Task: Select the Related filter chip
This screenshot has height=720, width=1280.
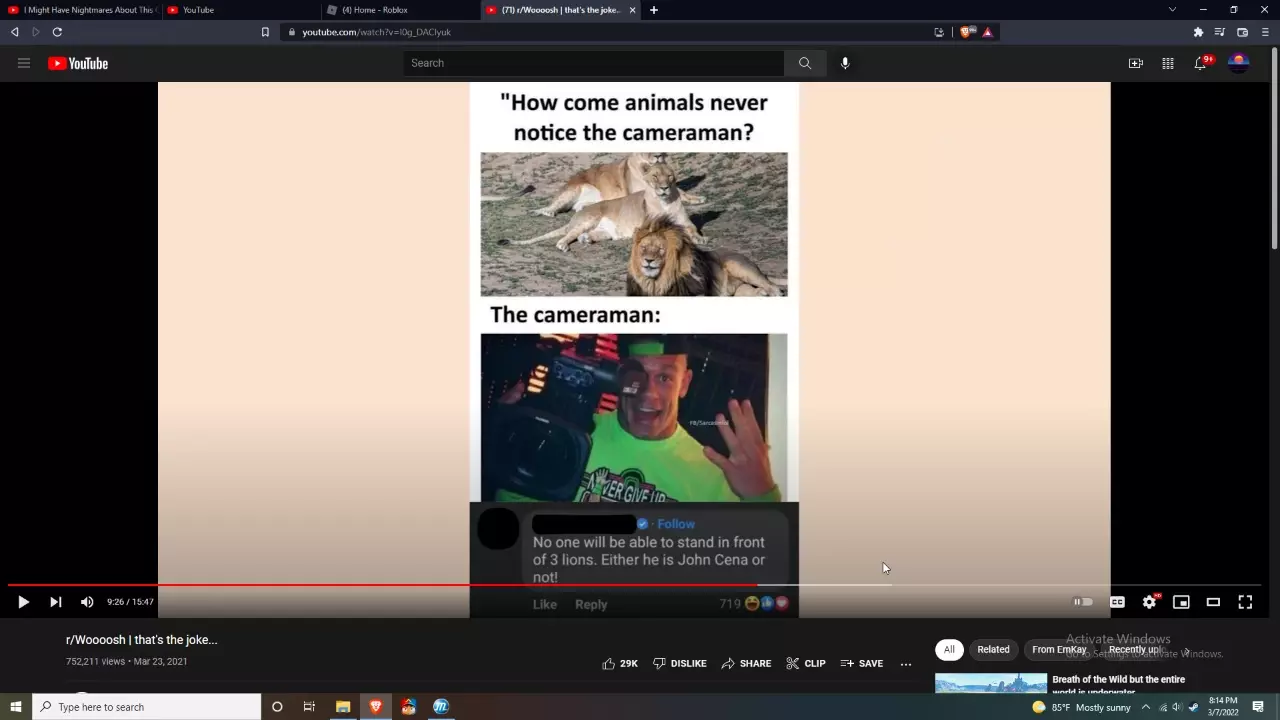Action: [993, 649]
